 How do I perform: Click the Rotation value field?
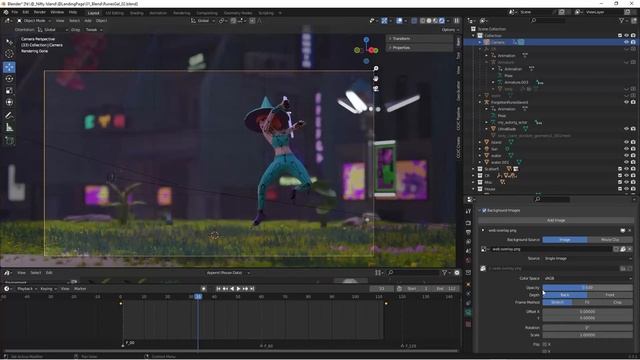pos(587,328)
